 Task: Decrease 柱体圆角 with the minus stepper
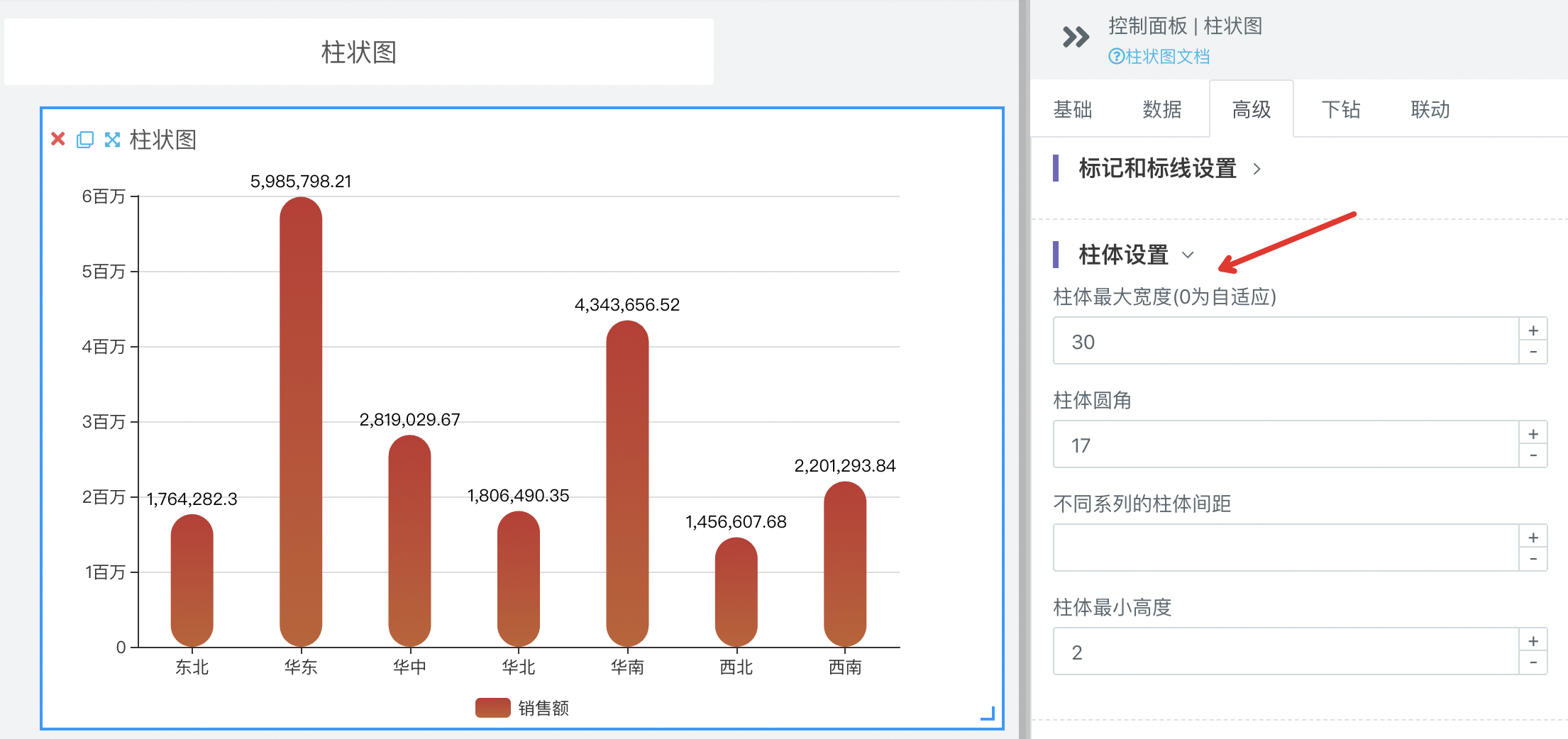pos(1533,456)
